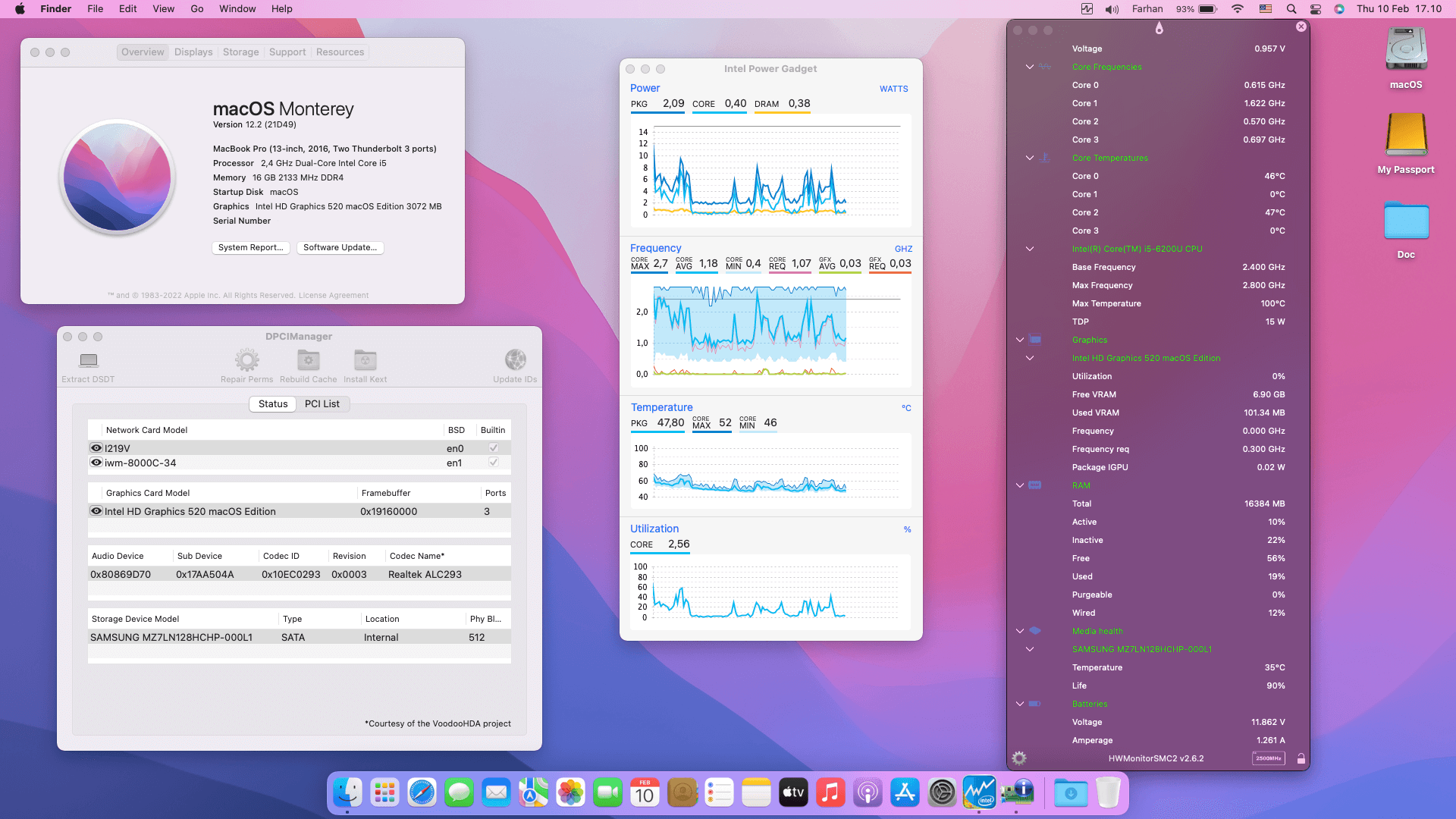Open App Store from the Dock

(x=905, y=793)
